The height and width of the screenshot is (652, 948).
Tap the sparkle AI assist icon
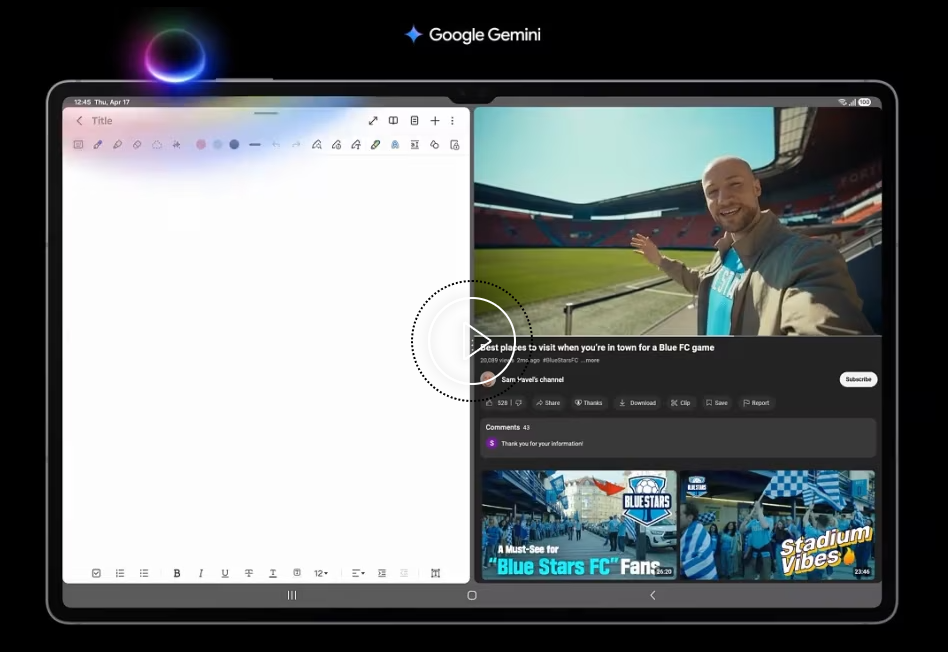point(176,145)
